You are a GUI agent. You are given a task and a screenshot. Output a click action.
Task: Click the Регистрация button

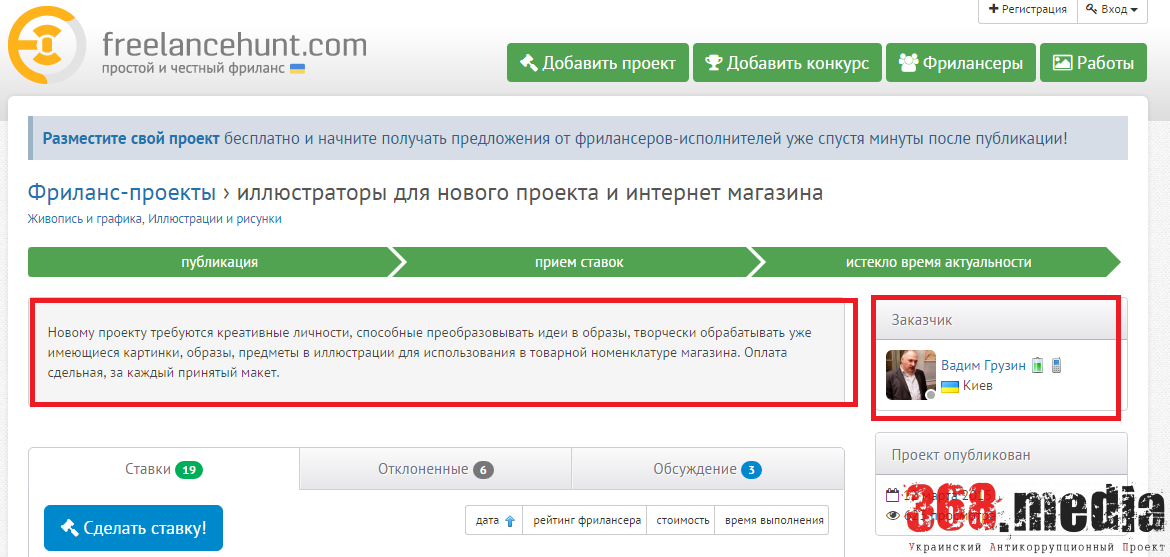pyautogui.click(x=1027, y=10)
